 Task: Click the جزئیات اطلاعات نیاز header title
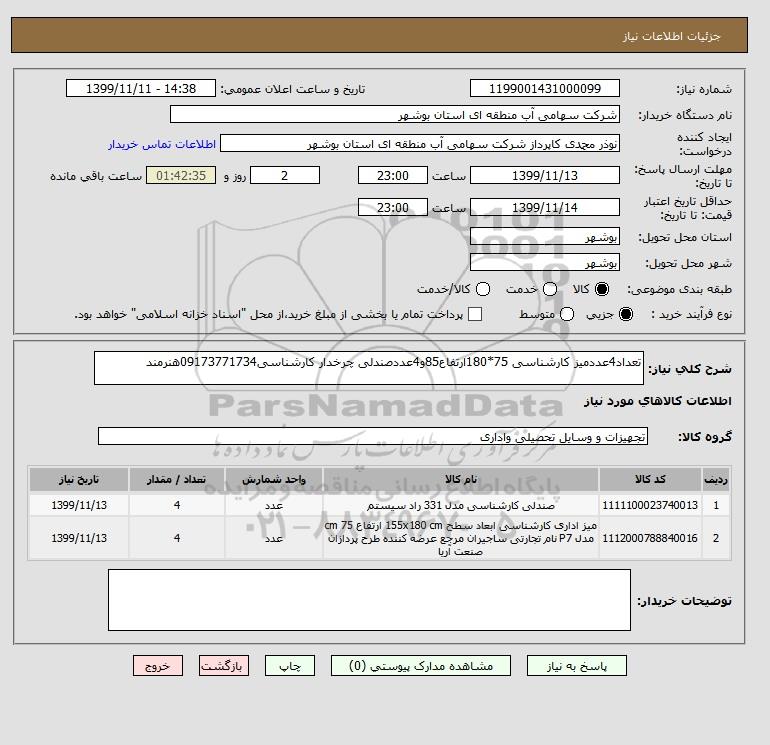[x=671, y=36]
